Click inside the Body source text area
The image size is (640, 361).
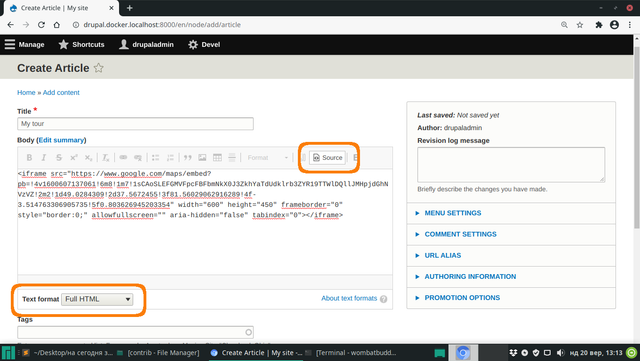(205, 221)
